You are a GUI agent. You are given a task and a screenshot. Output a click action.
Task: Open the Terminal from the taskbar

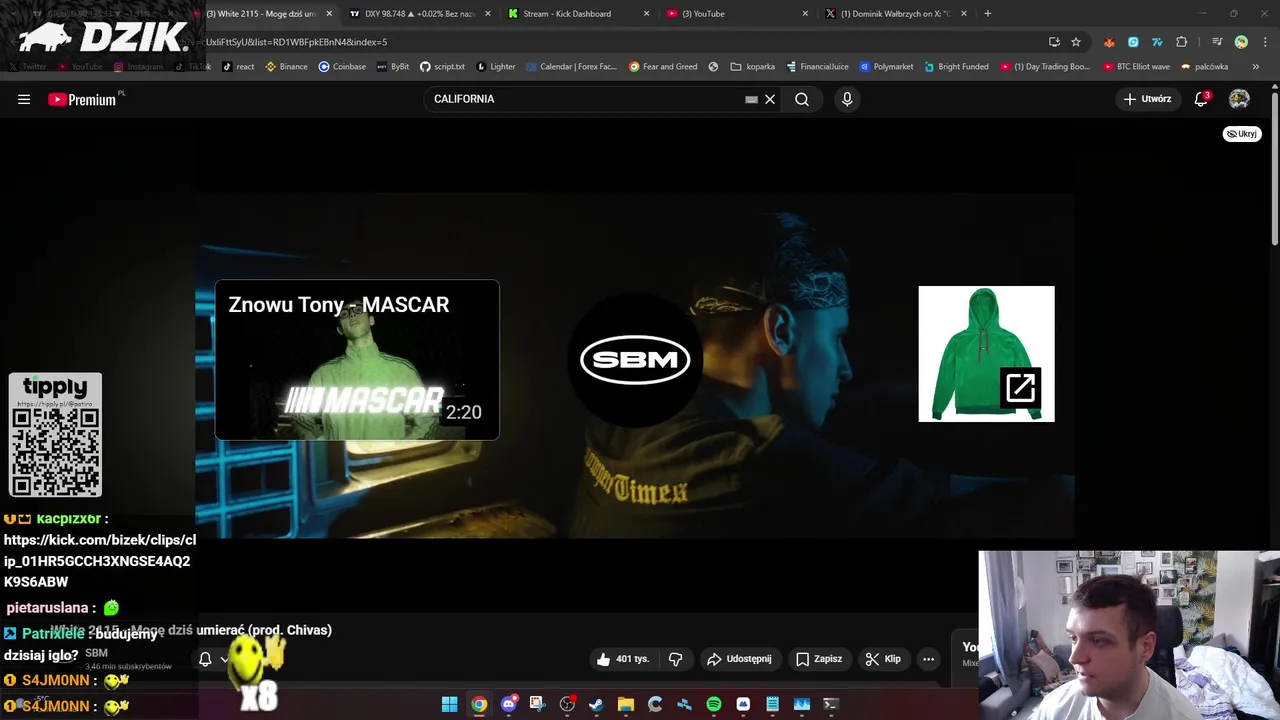coord(830,704)
